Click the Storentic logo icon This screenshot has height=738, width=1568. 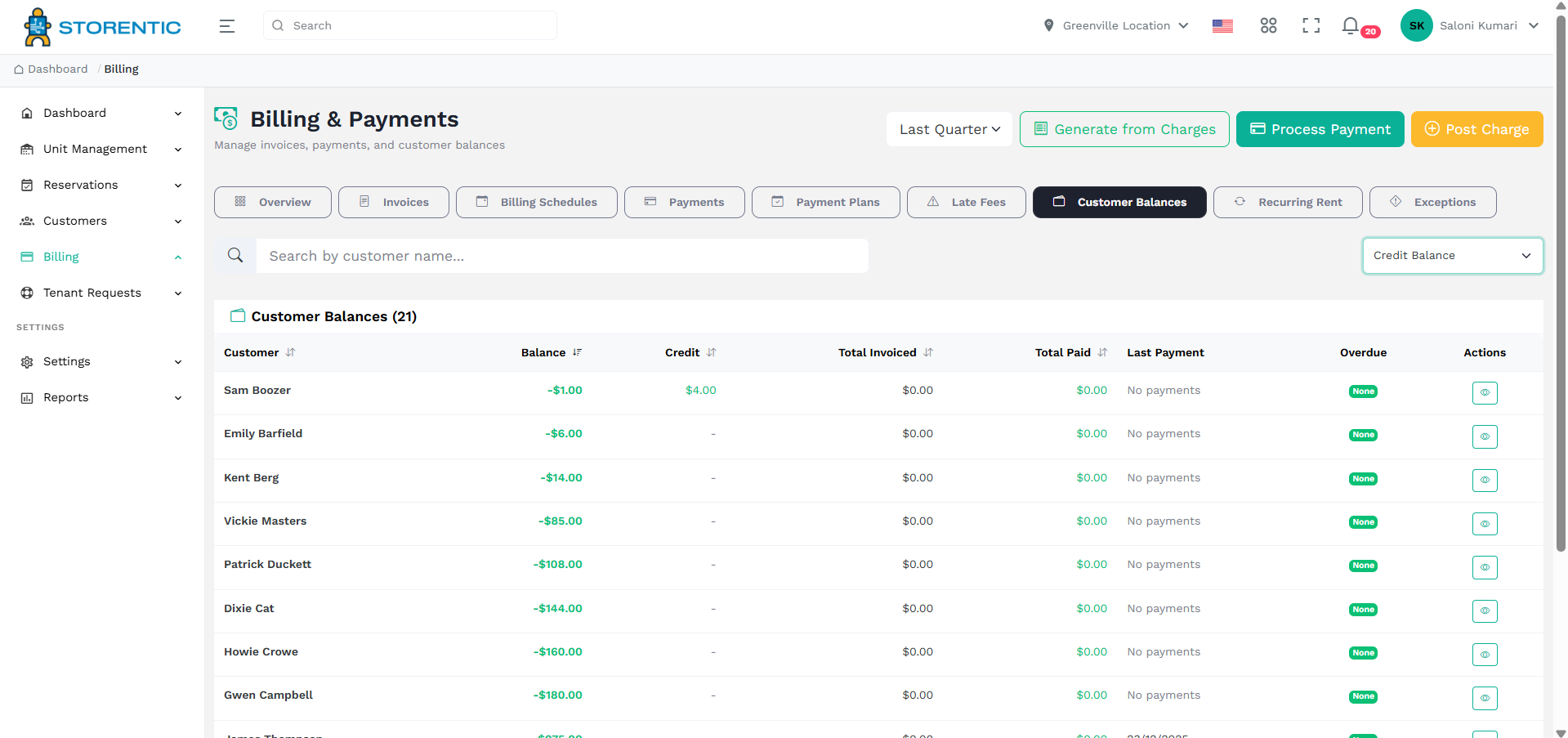37,25
